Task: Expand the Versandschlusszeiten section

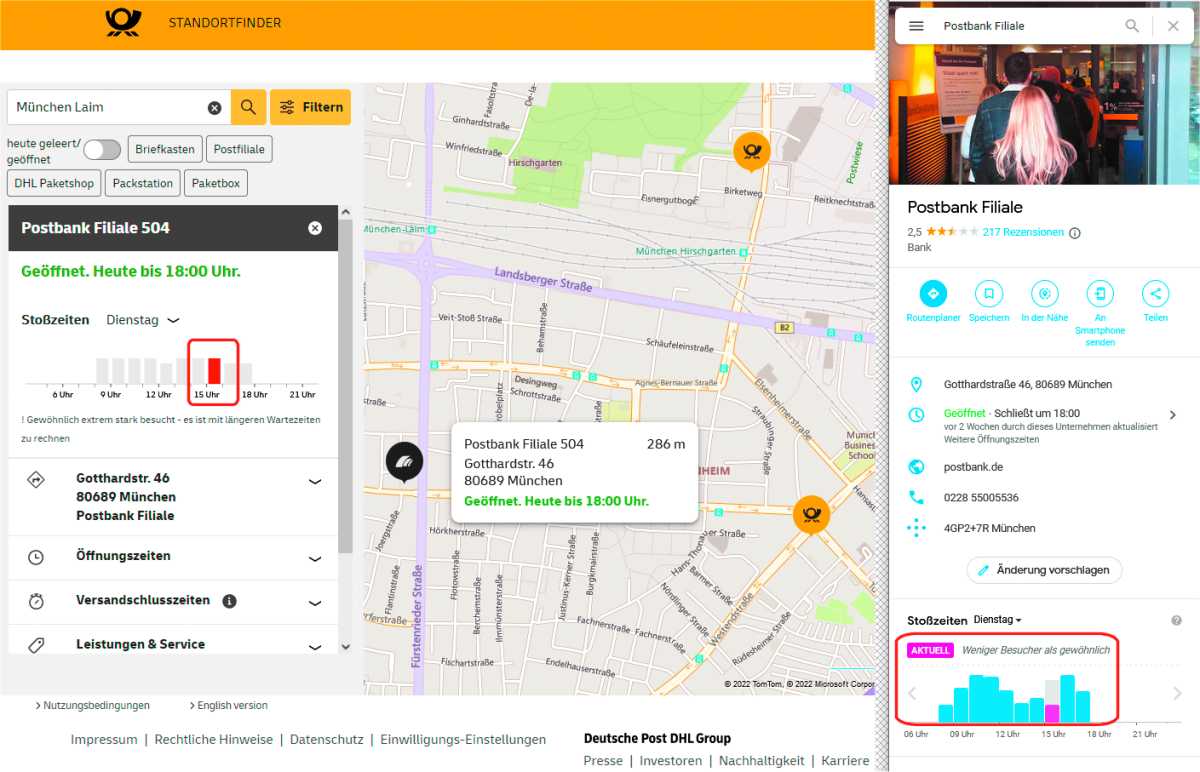Action: pos(315,603)
